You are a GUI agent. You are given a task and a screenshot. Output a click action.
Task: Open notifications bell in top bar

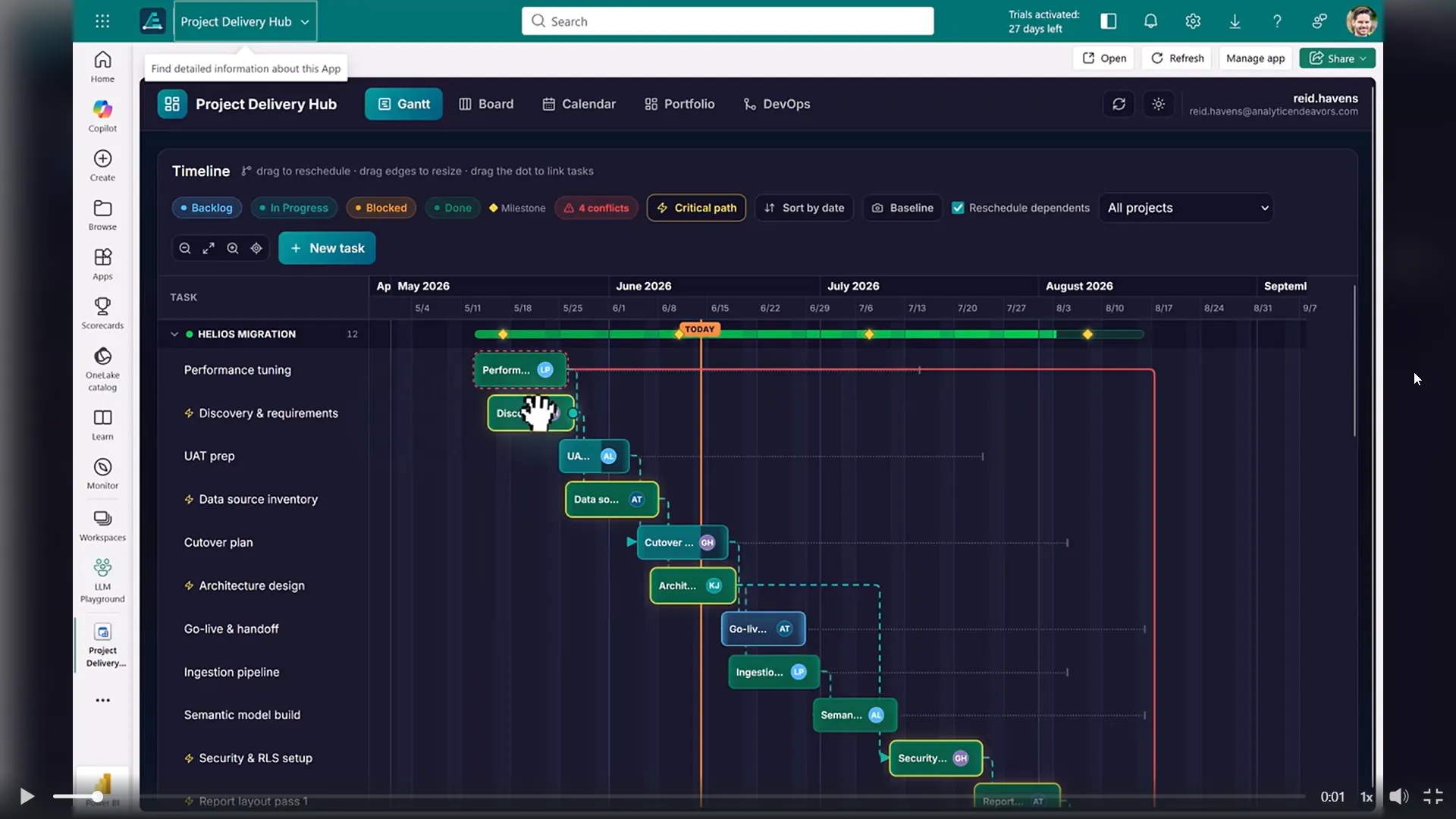click(1150, 21)
